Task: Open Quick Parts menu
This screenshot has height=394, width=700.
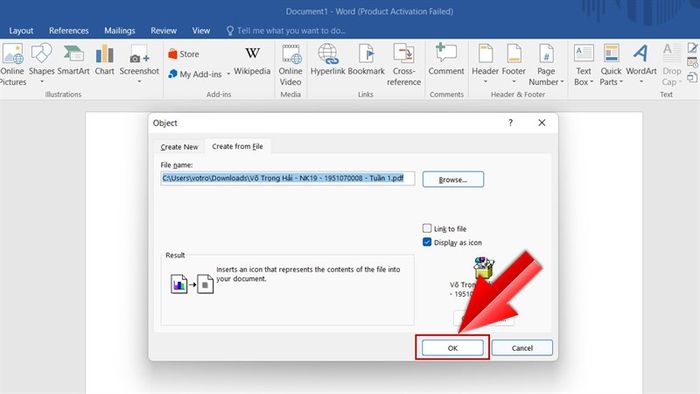Action: (611, 65)
